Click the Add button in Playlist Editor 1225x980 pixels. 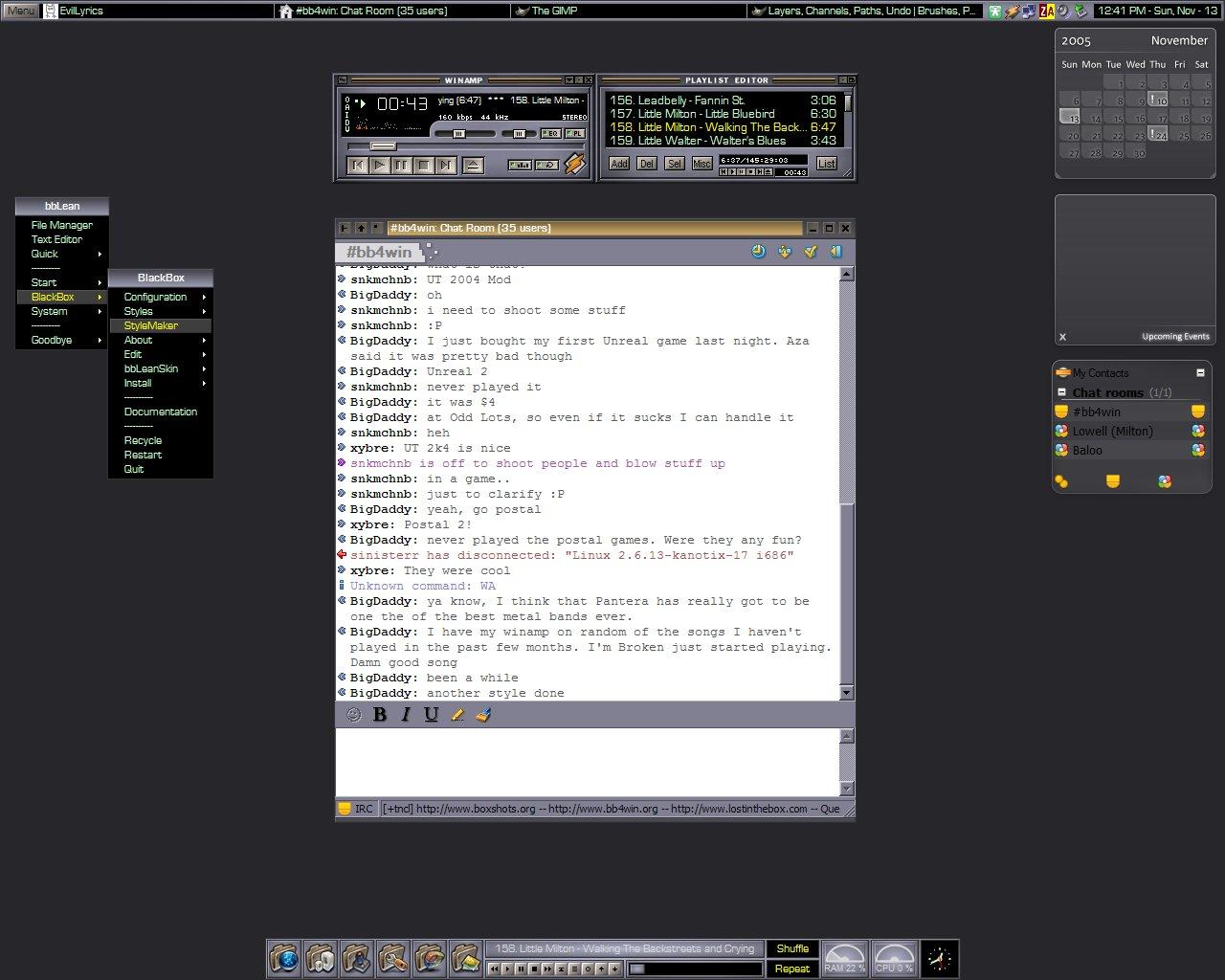coord(619,164)
